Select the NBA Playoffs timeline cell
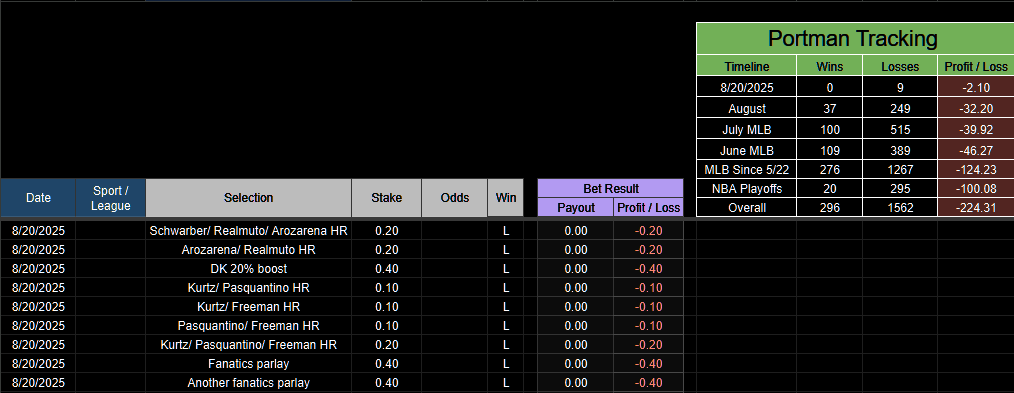Image resolution: width=1014 pixels, height=393 pixels. (x=747, y=189)
